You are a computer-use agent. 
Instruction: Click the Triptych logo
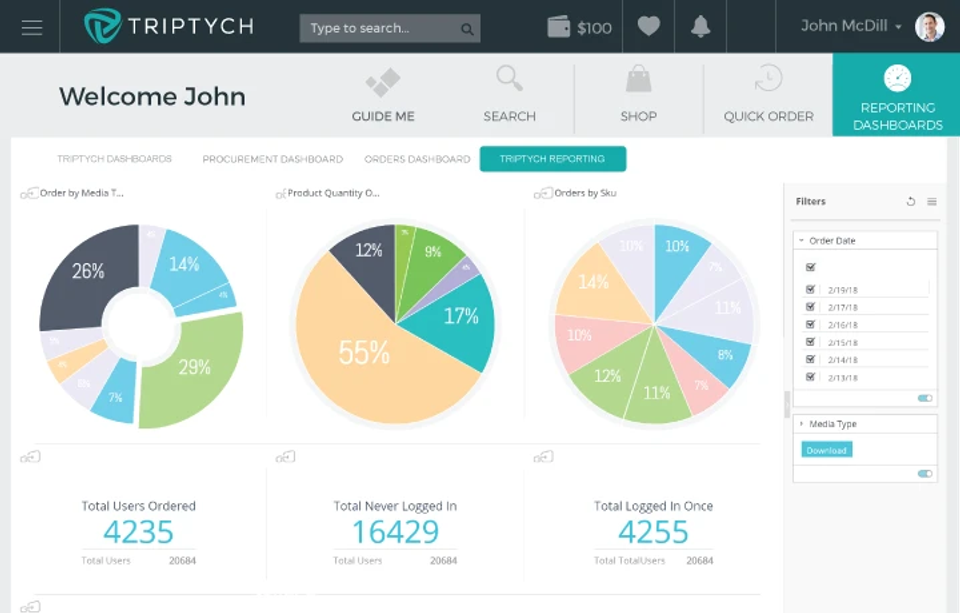[169, 26]
